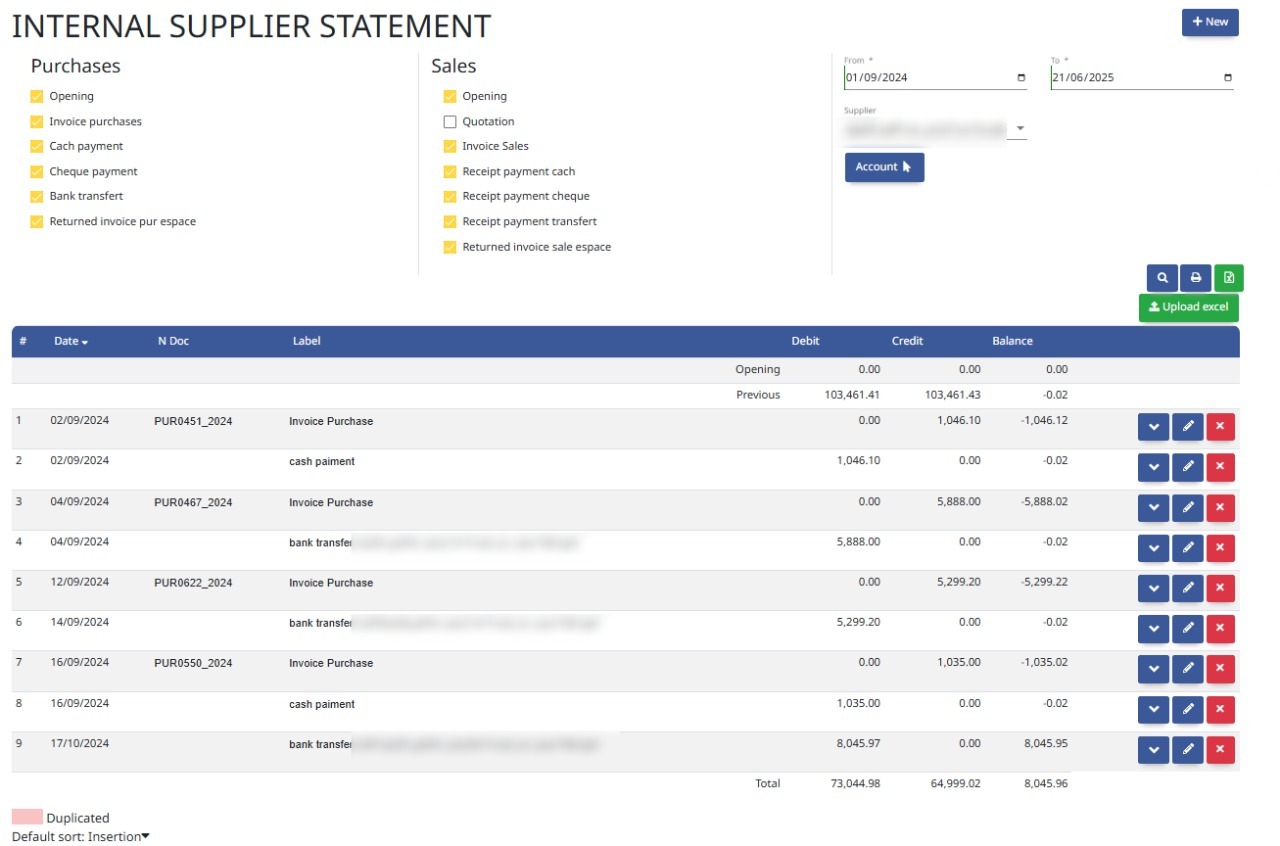Expand row PUR0451_2024 with chevron

coord(1154,427)
